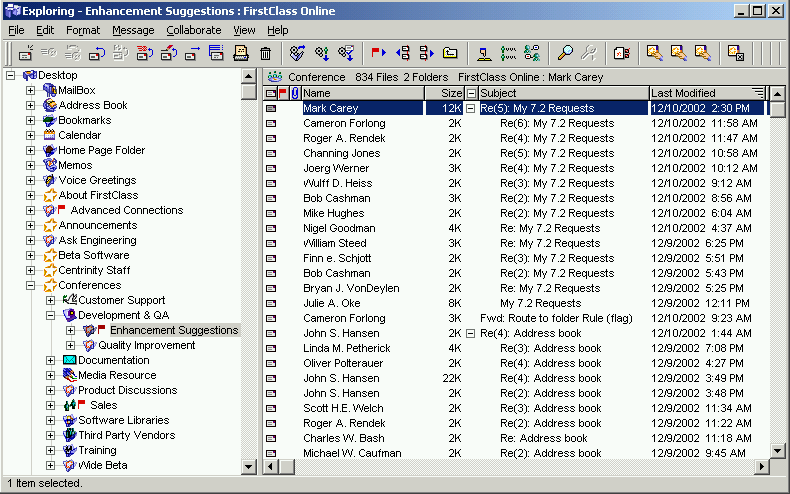The image size is (790, 494).
Task: Collapse the Development & QA node
Action: [50, 316]
